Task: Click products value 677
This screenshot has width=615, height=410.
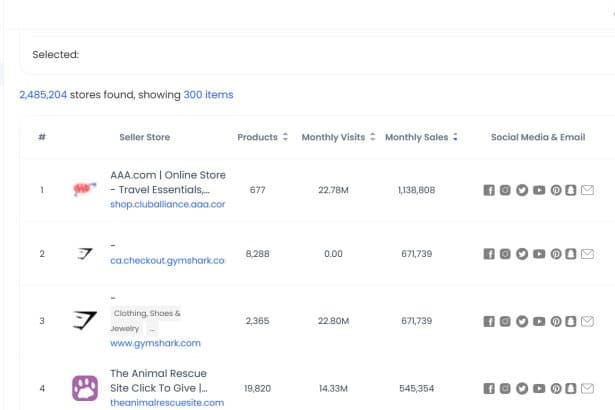Action: (258, 190)
